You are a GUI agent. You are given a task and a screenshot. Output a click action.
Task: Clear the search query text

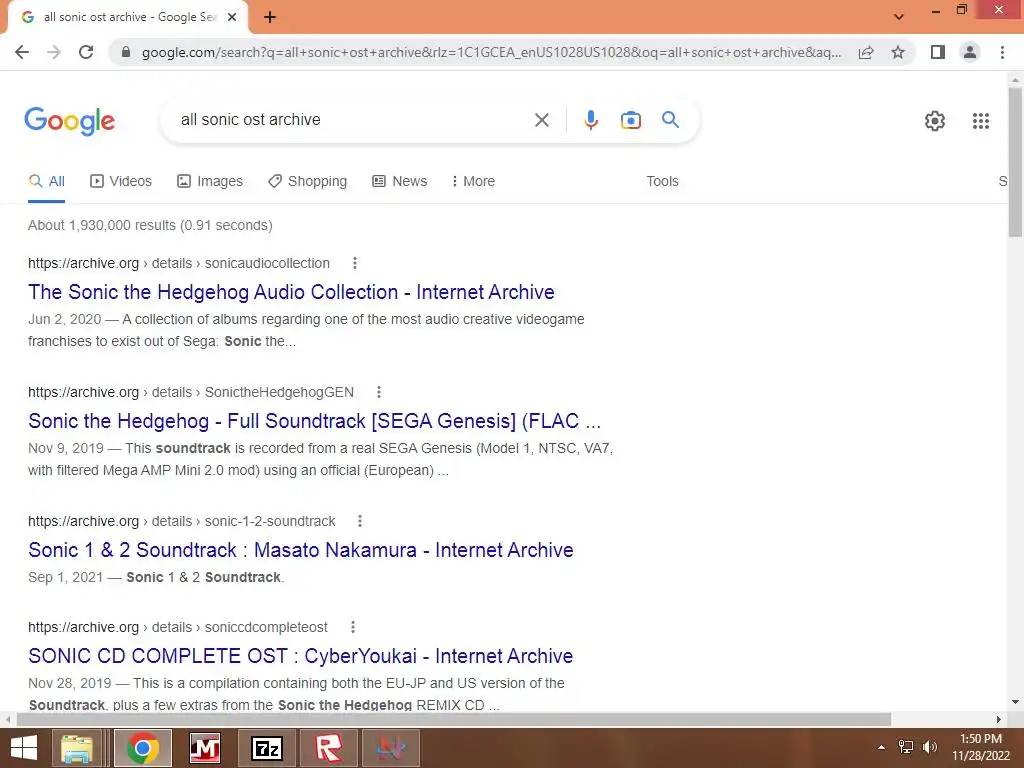tap(541, 120)
